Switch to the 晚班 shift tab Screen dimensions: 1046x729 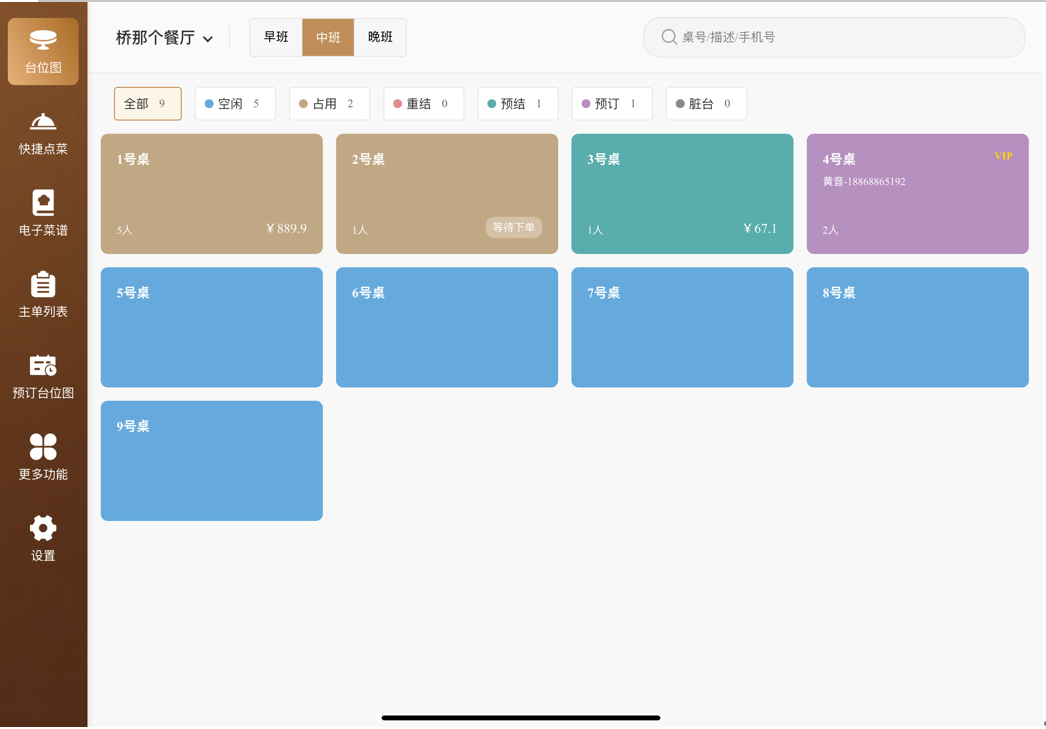380,38
